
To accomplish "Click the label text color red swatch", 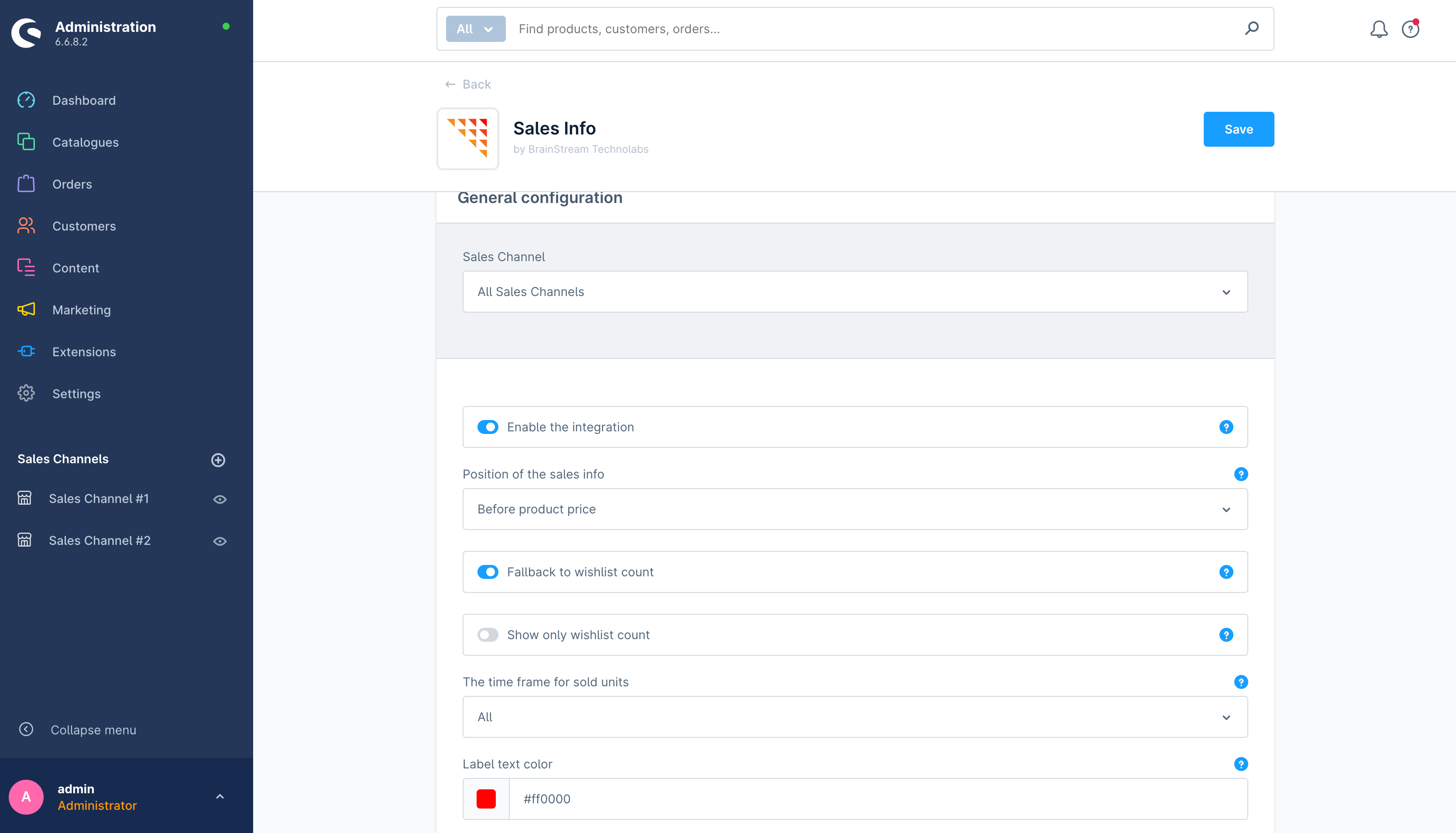I will pyautogui.click(x=488, y=799).
